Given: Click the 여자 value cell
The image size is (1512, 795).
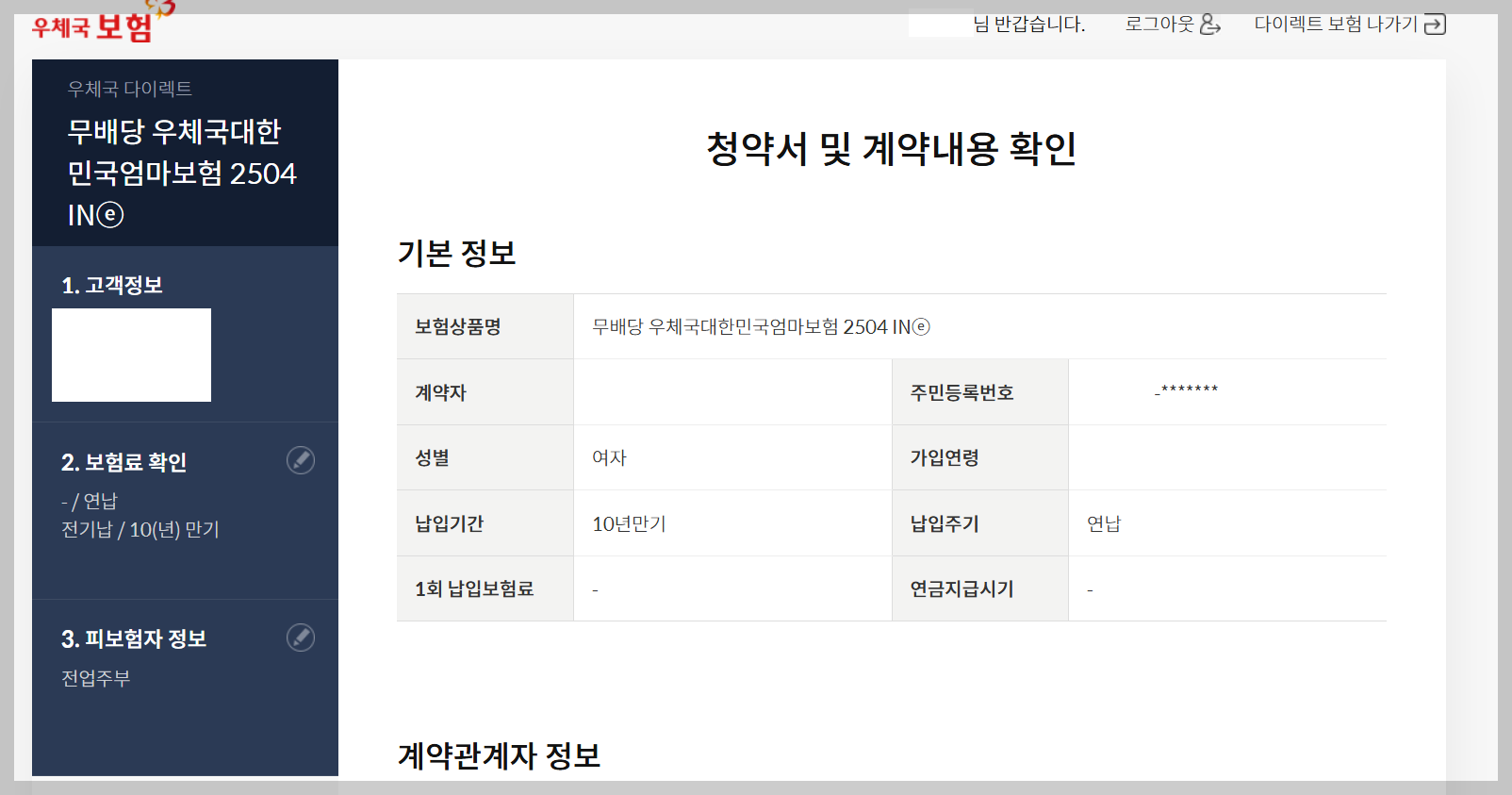Looking at the screenshot, I should (732, 457).
